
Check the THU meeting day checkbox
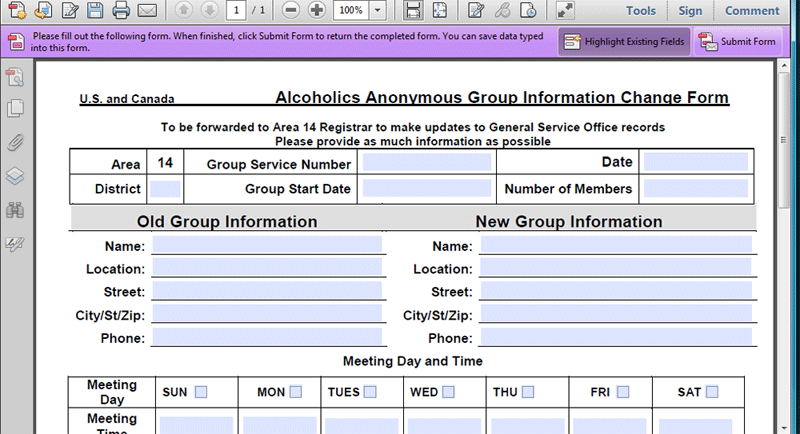point(528,392)
